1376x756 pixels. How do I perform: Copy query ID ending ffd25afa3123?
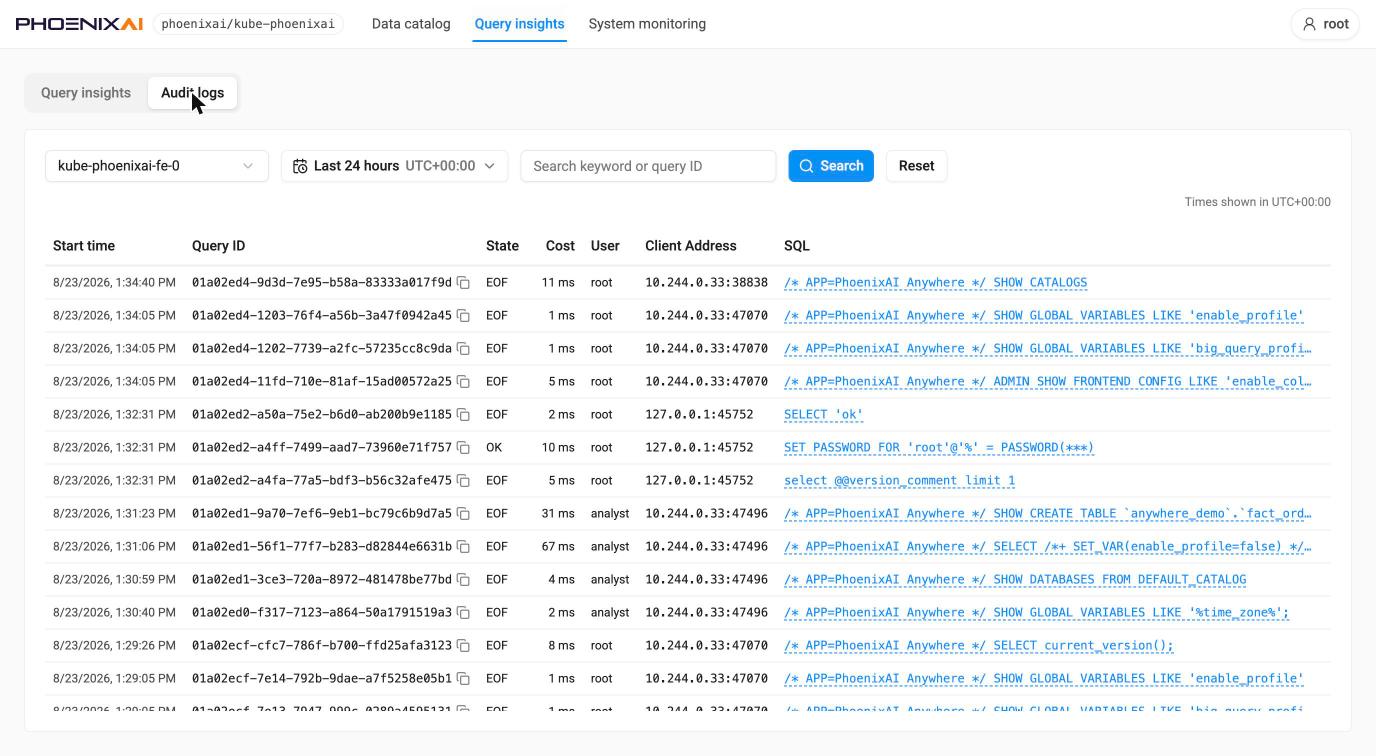(x=464, y=646)
